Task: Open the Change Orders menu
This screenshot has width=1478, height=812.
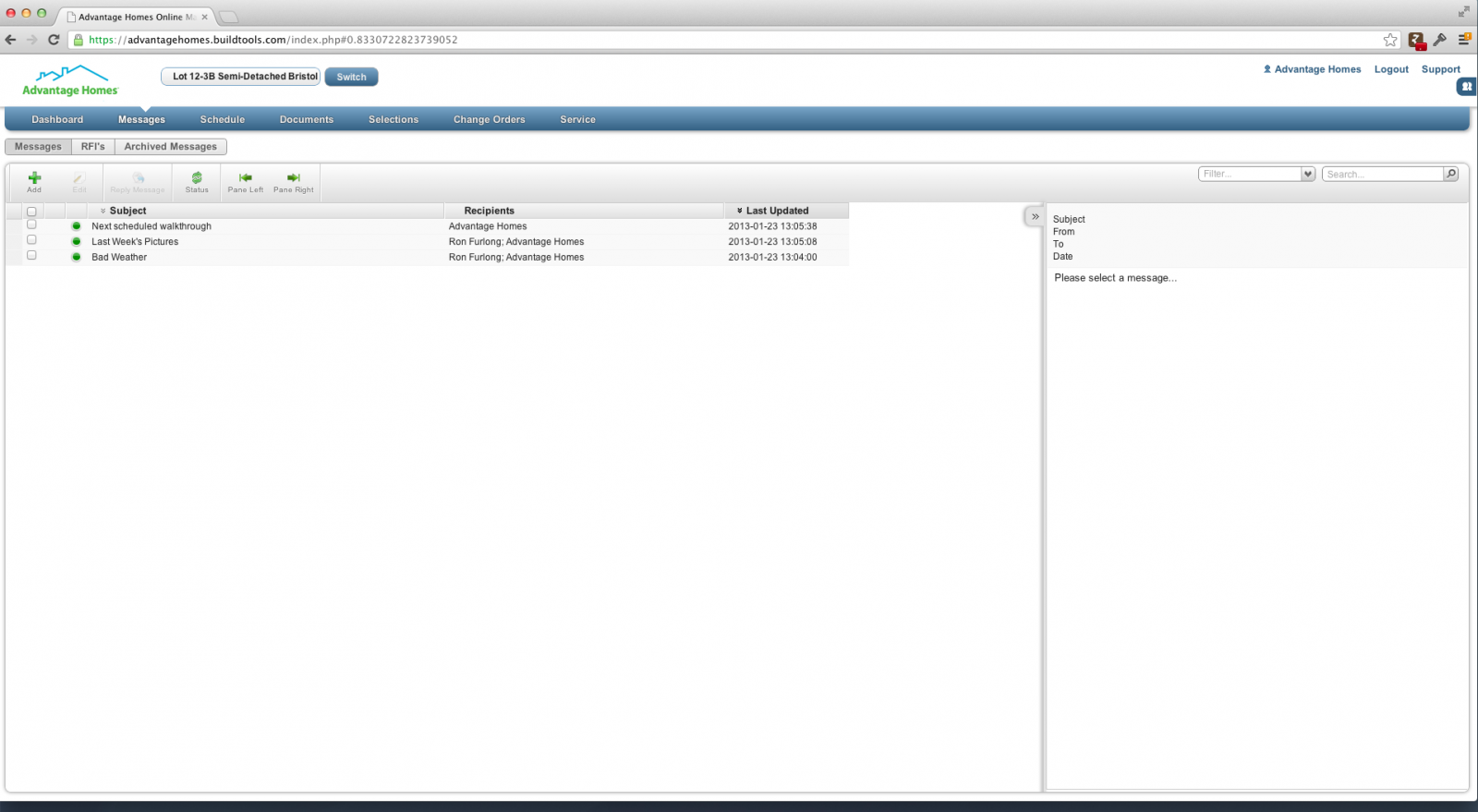Action: (490, 119)
